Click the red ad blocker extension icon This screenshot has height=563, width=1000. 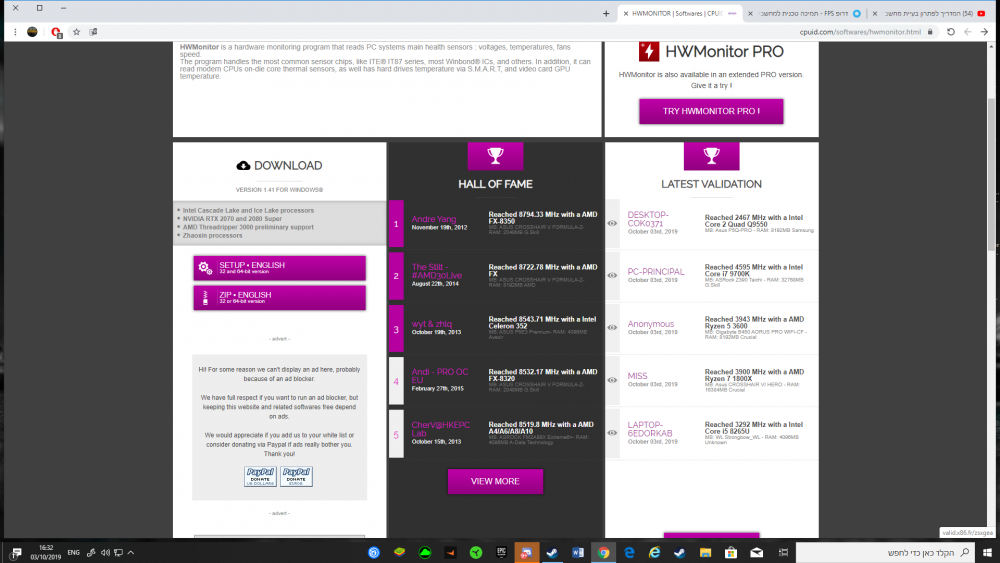pos(56,32)
